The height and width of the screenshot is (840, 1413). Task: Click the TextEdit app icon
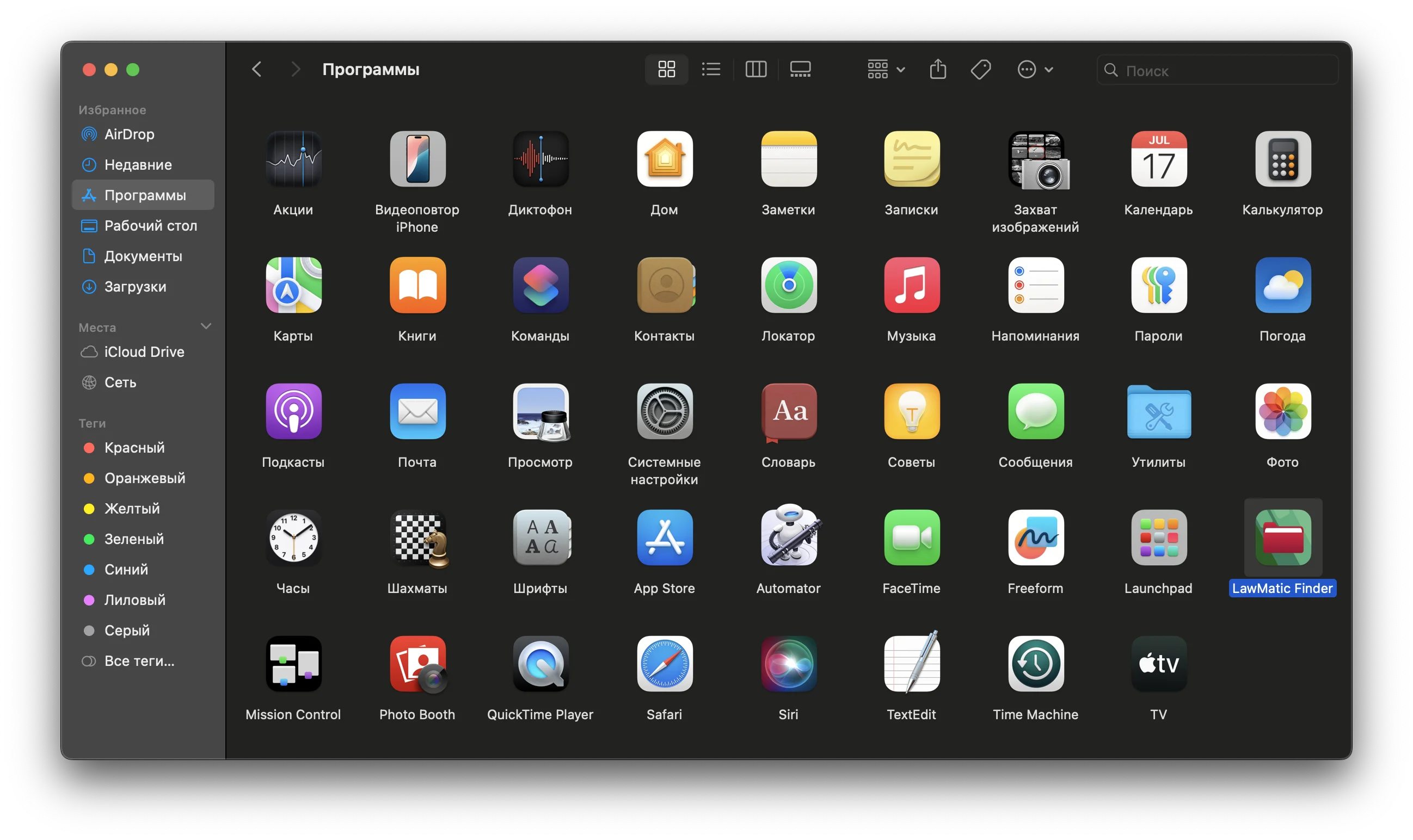(912, 662)
